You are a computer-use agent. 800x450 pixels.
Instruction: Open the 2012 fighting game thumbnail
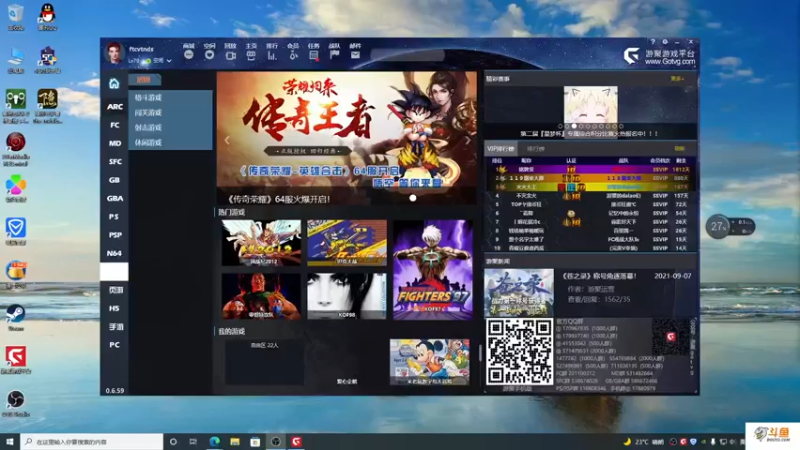coord(261,243)
